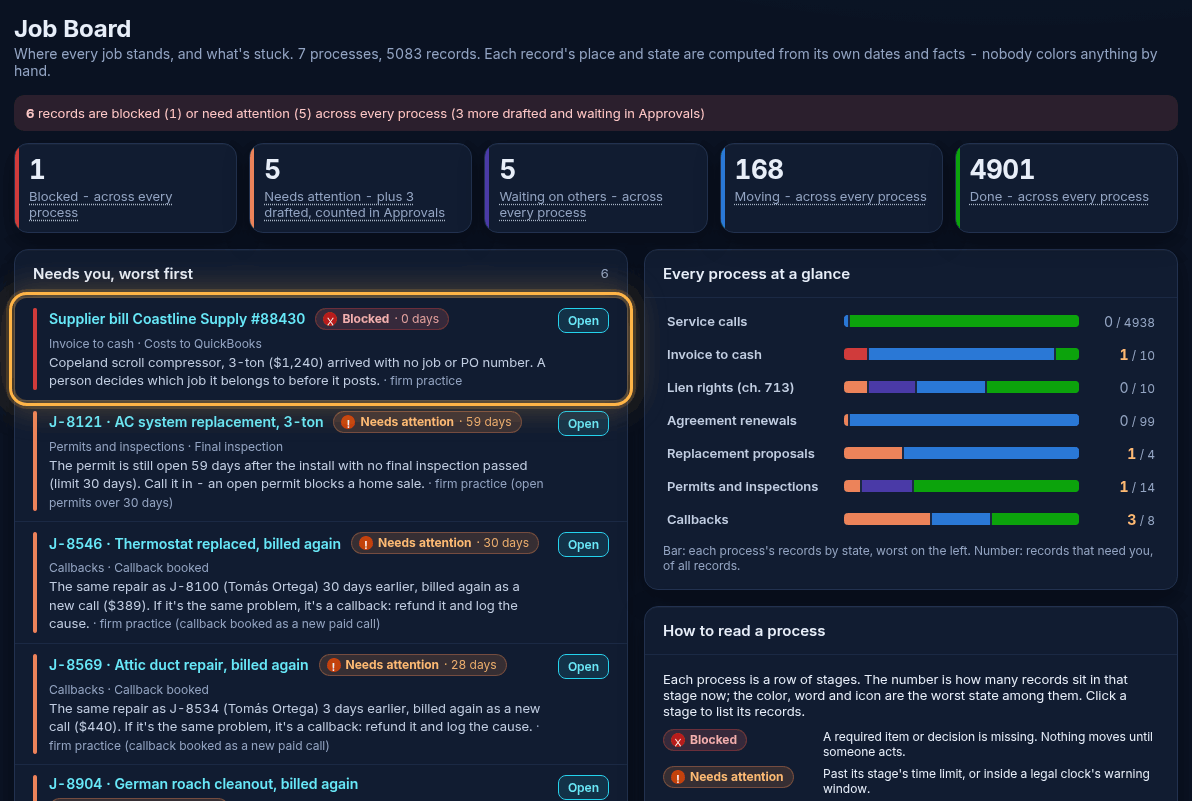This screenshot has height=801, width=1192.
Task: Click the count 6 in Needs you panel header
Action: 604,274
